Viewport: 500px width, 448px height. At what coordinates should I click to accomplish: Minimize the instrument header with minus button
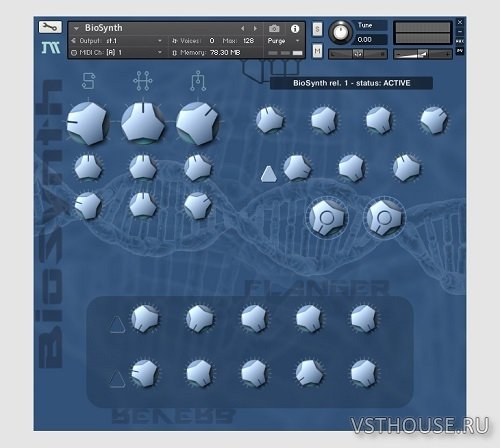[460, 32]
